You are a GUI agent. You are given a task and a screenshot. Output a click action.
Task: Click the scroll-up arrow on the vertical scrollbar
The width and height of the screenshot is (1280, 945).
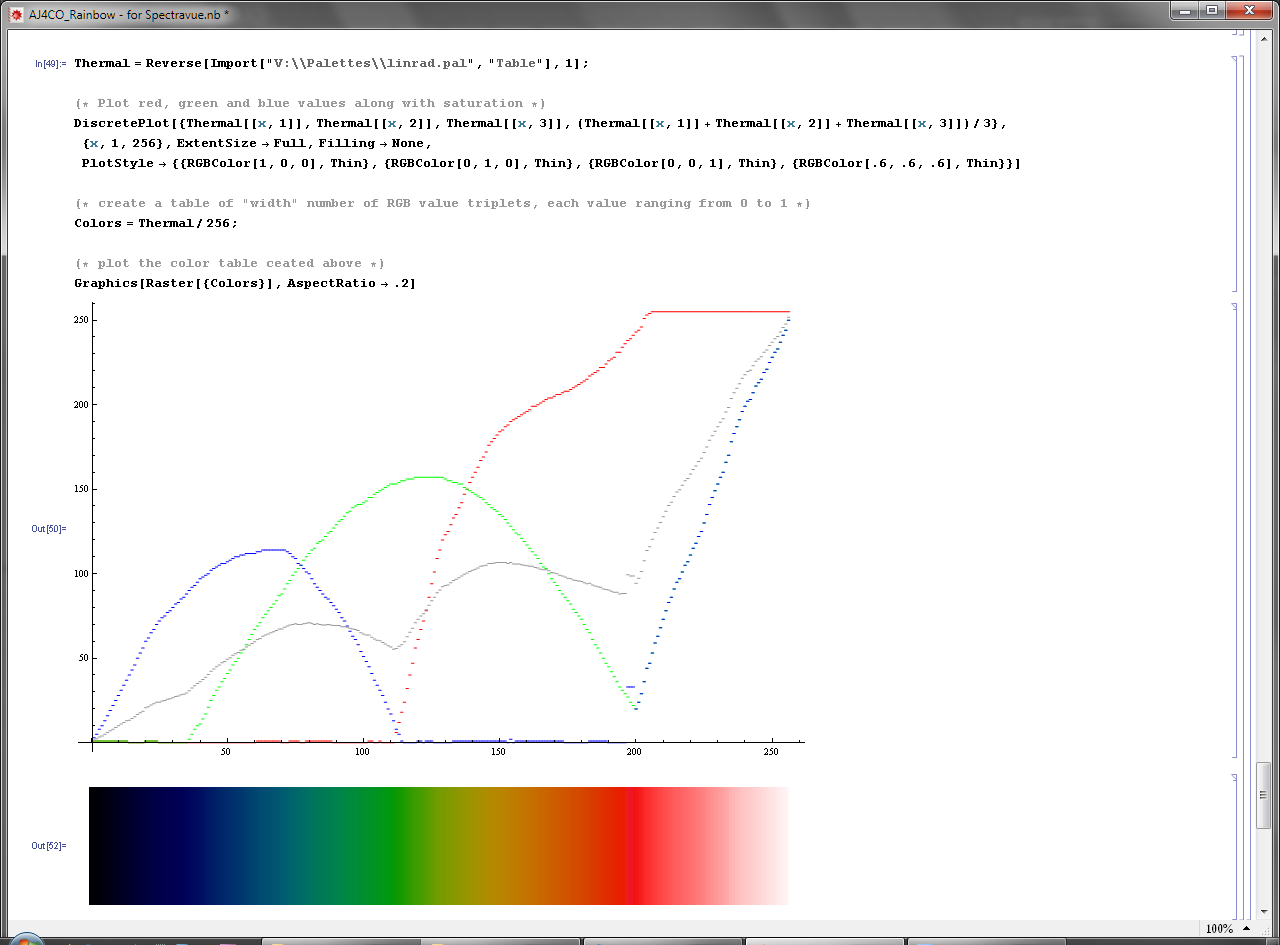point(1264,39)
